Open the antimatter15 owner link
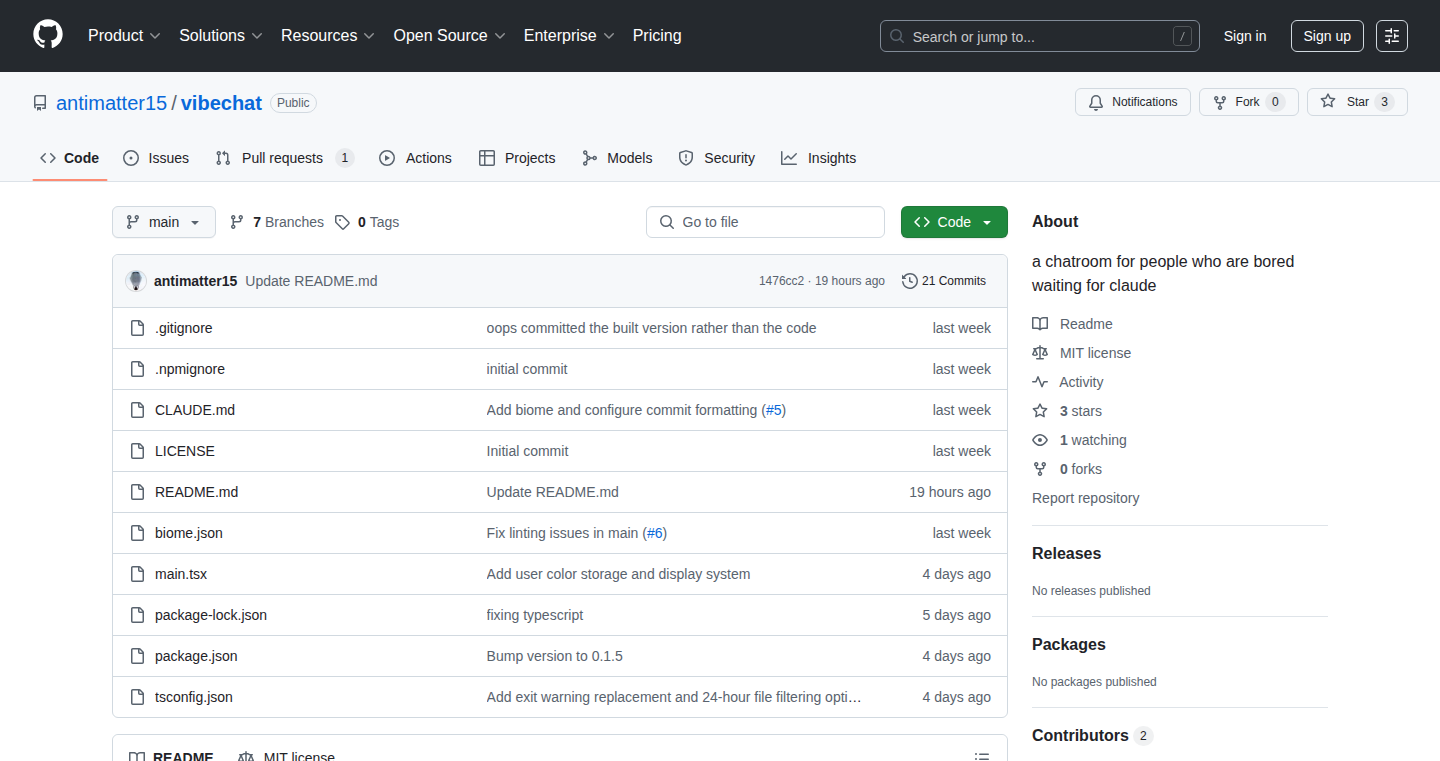 [x=111, y=103]
